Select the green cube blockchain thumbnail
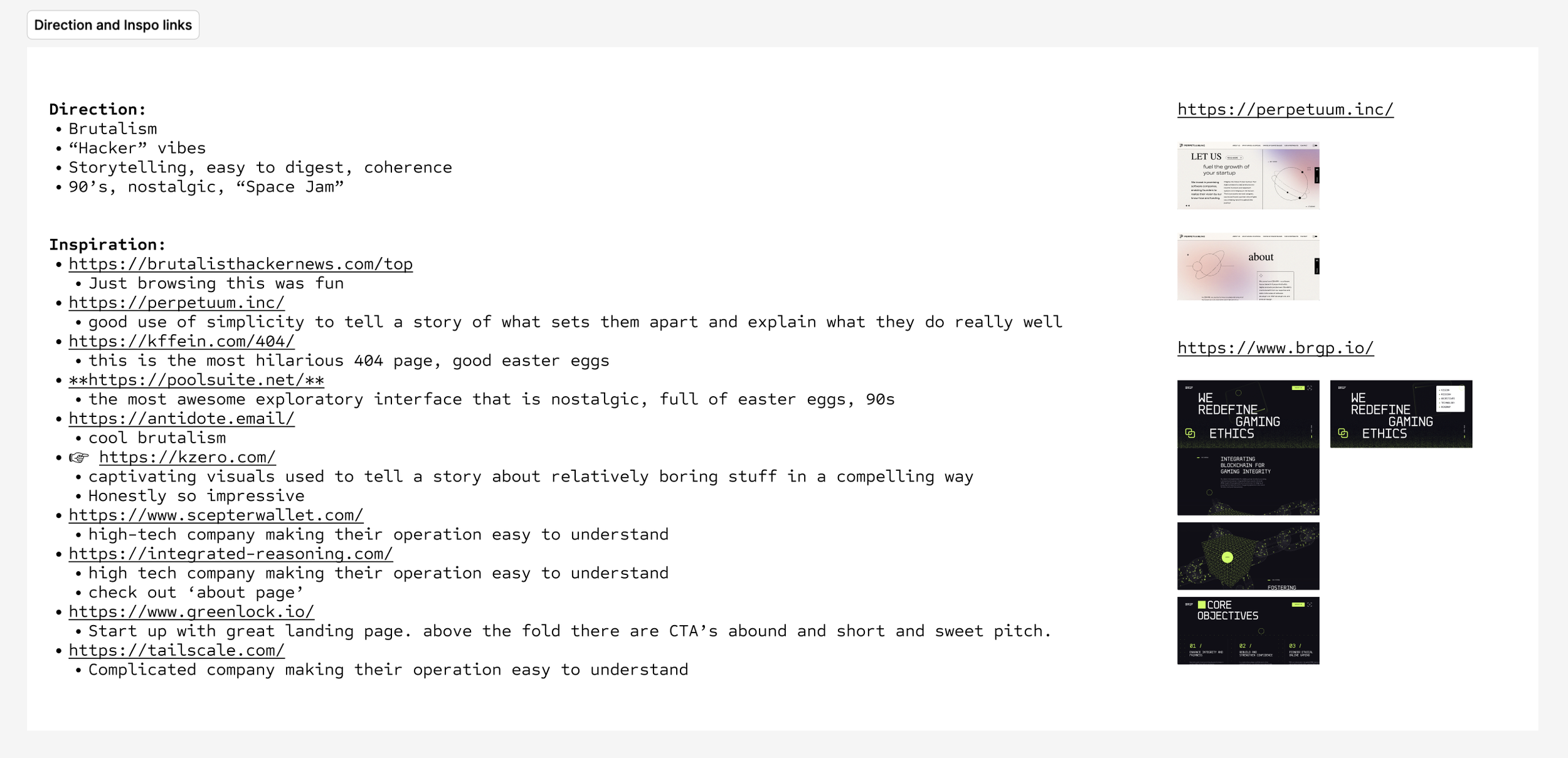This screenshot has height=758, width=1568. click(x=1248, y=556)
